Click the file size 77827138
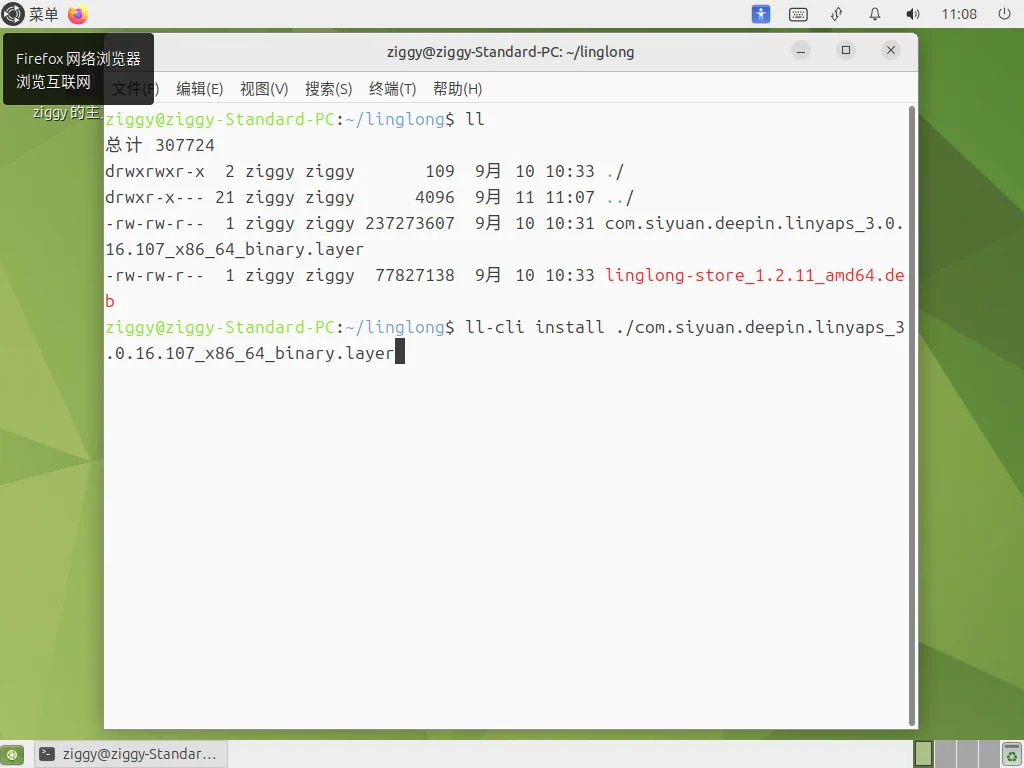 click(x=415, y=276)
